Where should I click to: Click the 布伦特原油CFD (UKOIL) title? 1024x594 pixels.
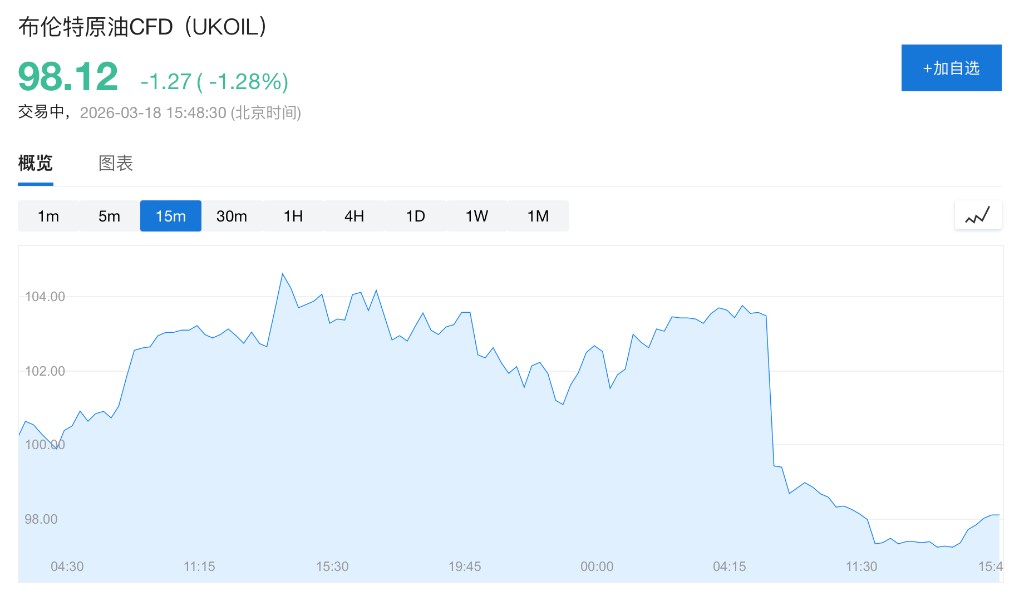pos(145,27)
